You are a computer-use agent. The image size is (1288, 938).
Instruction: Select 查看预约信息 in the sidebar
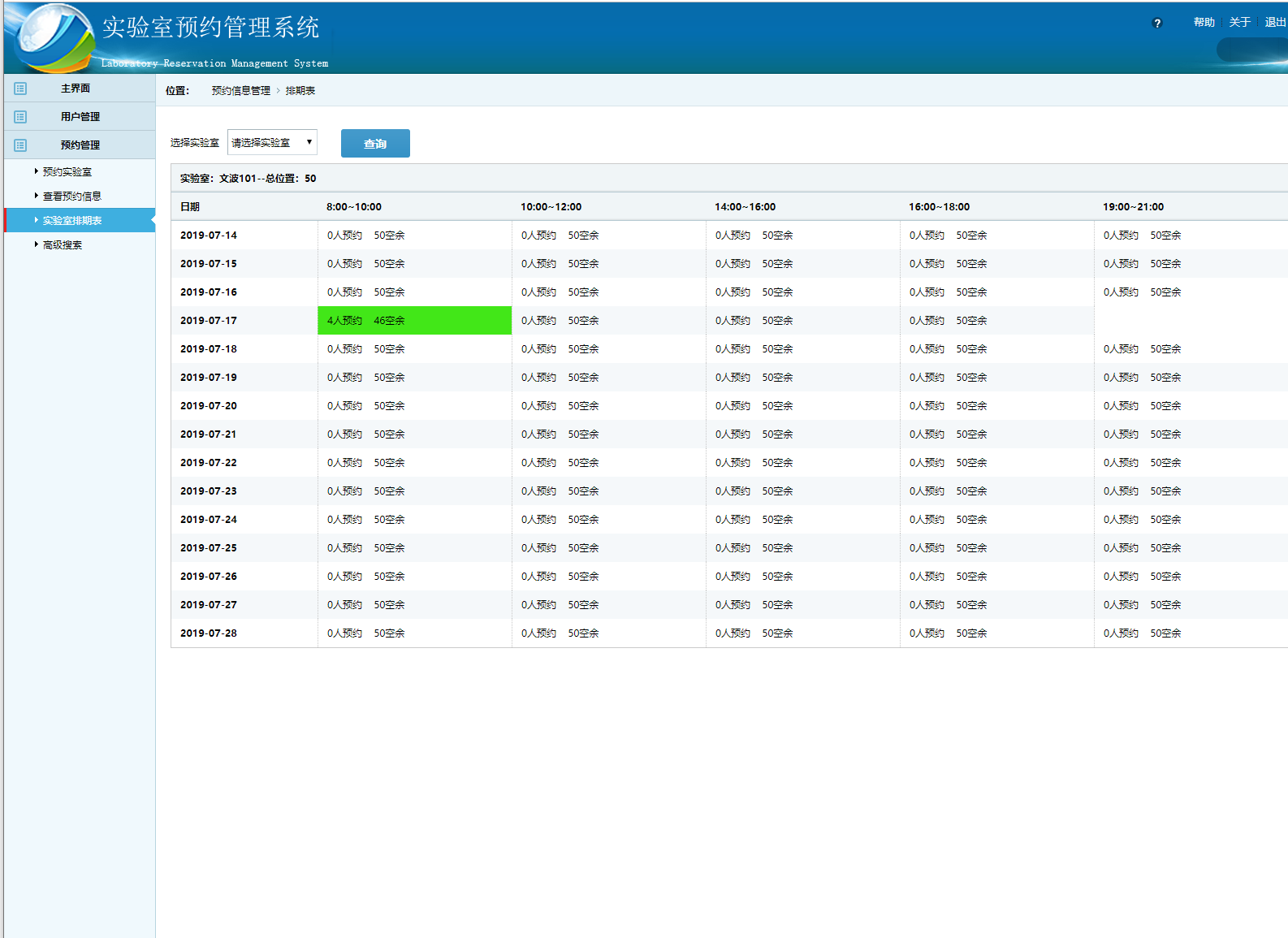pos(71,197)
